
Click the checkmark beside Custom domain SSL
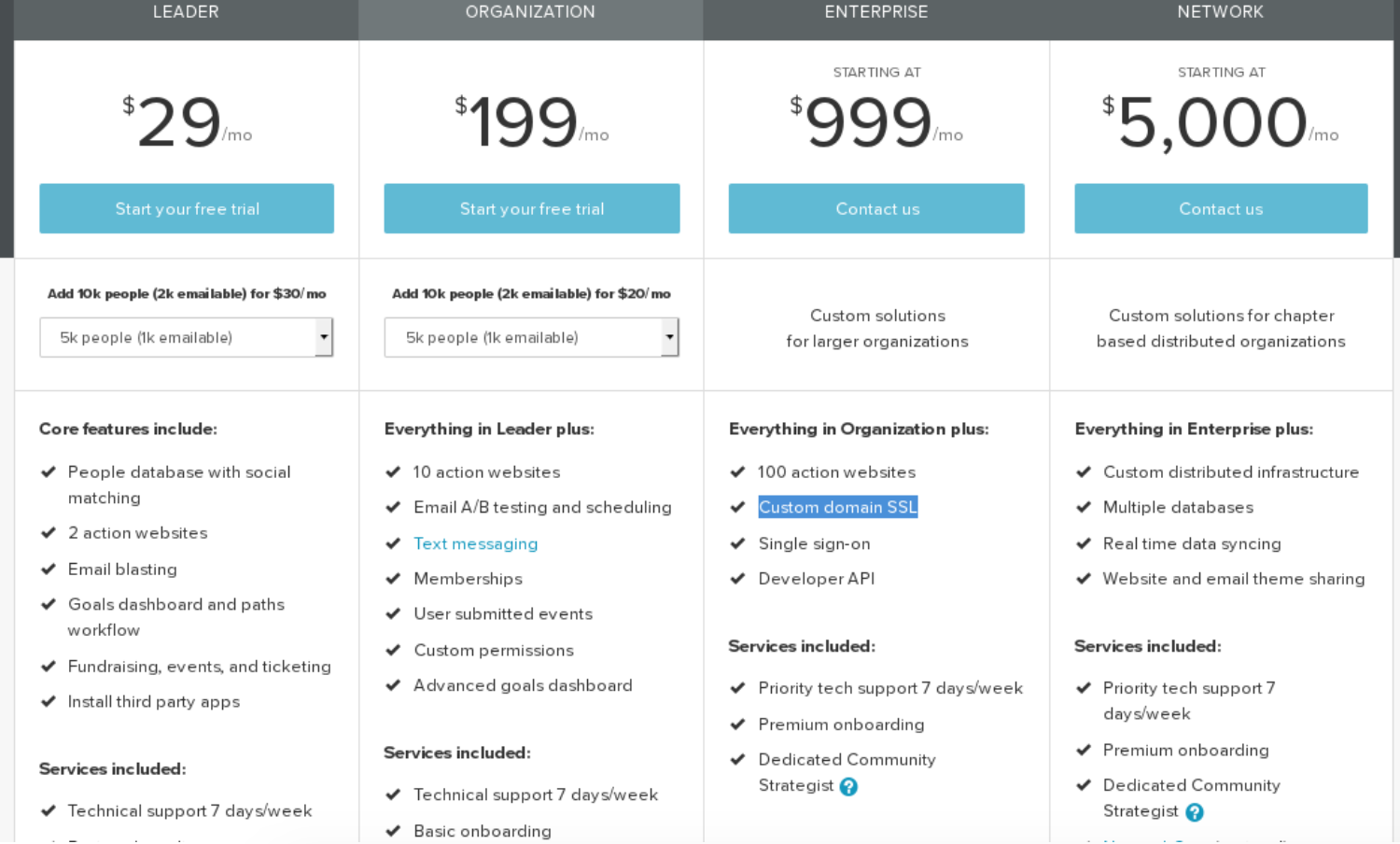[737, 507]
